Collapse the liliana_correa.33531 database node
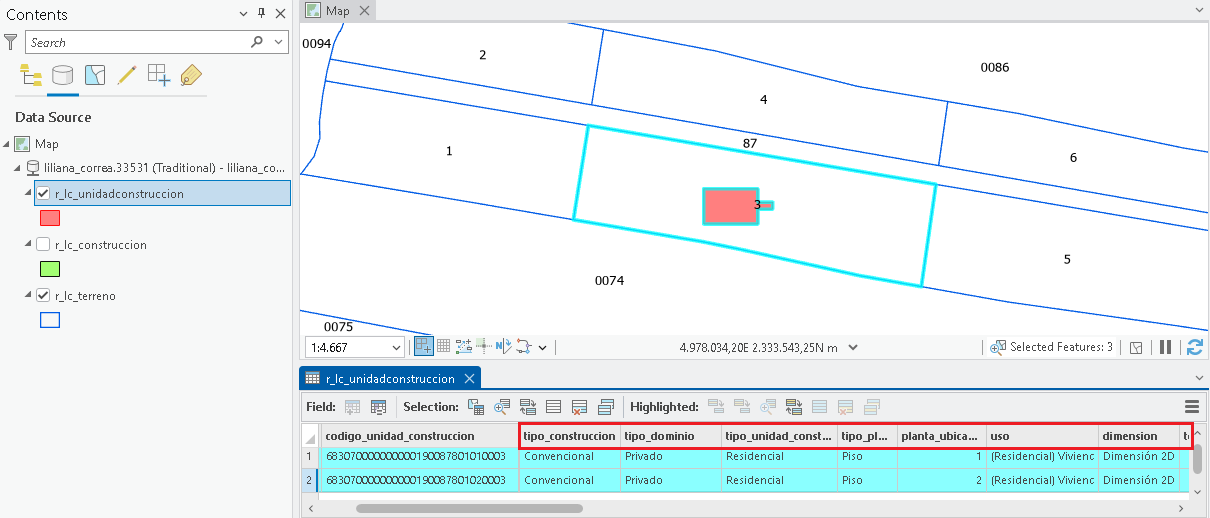1210x518 pixels. tap(18, 168)
